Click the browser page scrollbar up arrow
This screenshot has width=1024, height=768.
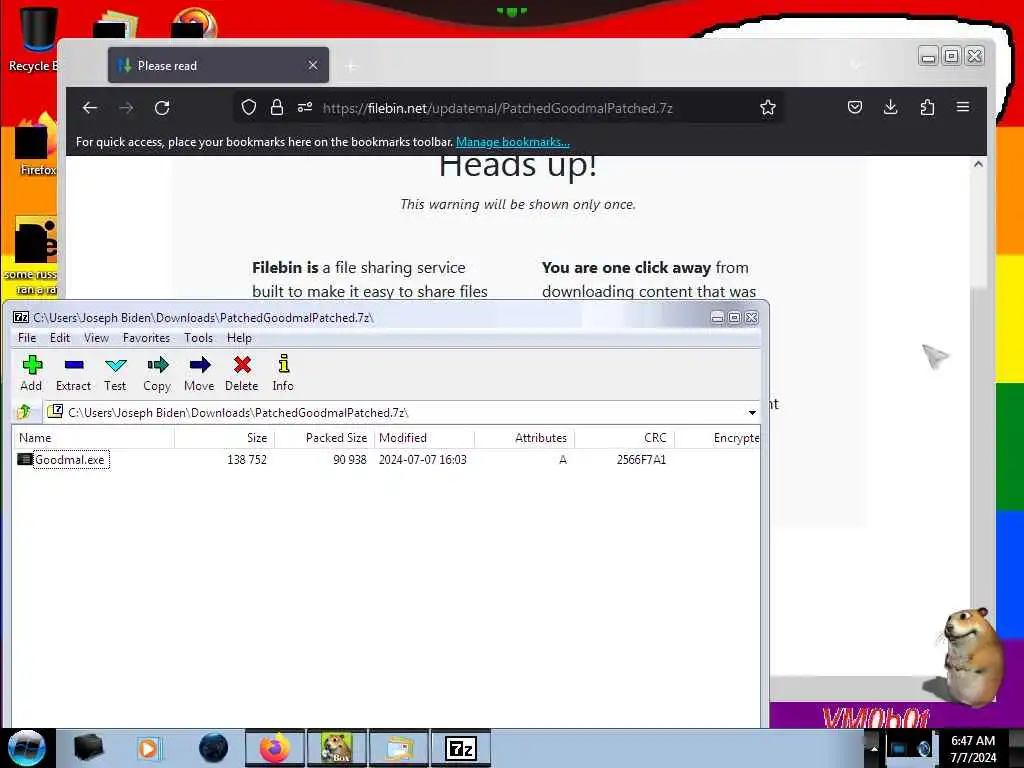[978, 165]
